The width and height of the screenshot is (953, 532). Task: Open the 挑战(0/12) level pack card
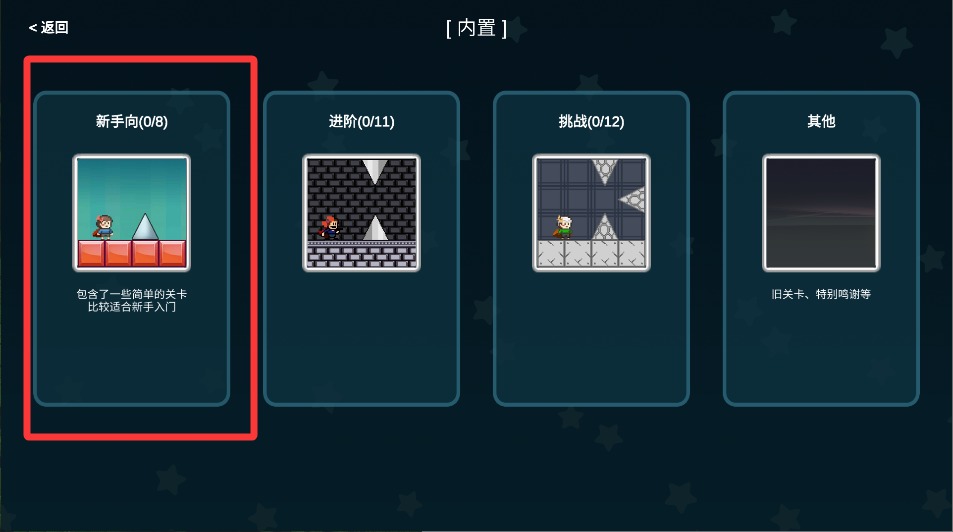point(591,249)
